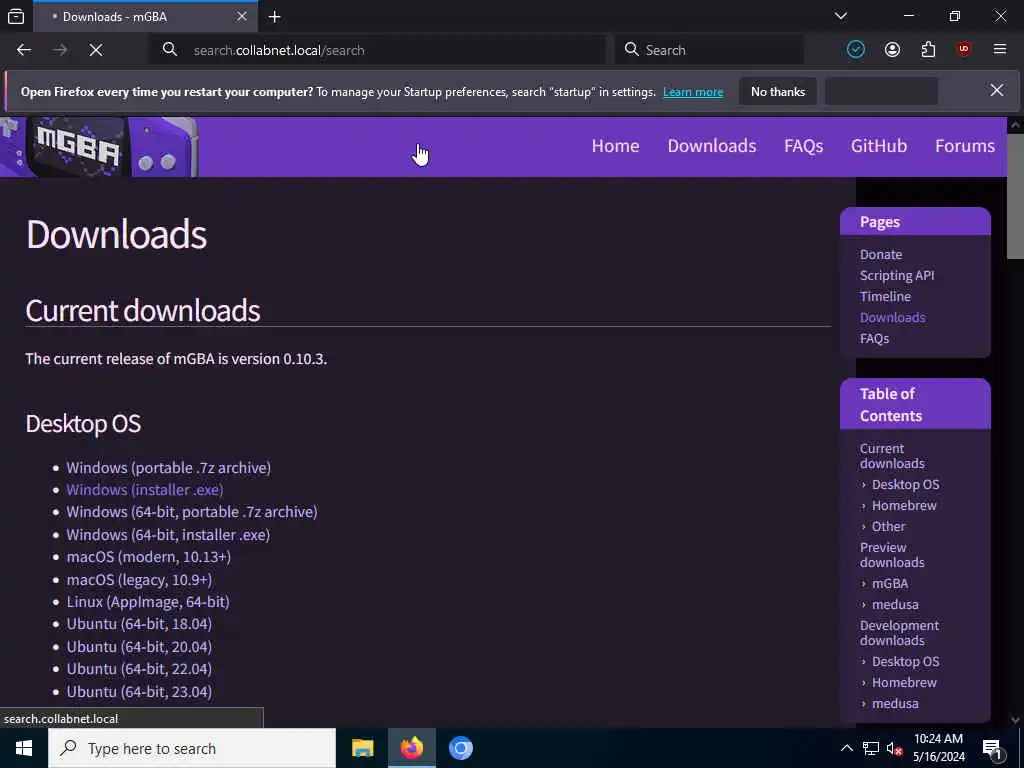This screenshot has width=1024, height=768.
Task: Download Ubuntu 64-bit 22.04 package
Action: pos(139,669)
